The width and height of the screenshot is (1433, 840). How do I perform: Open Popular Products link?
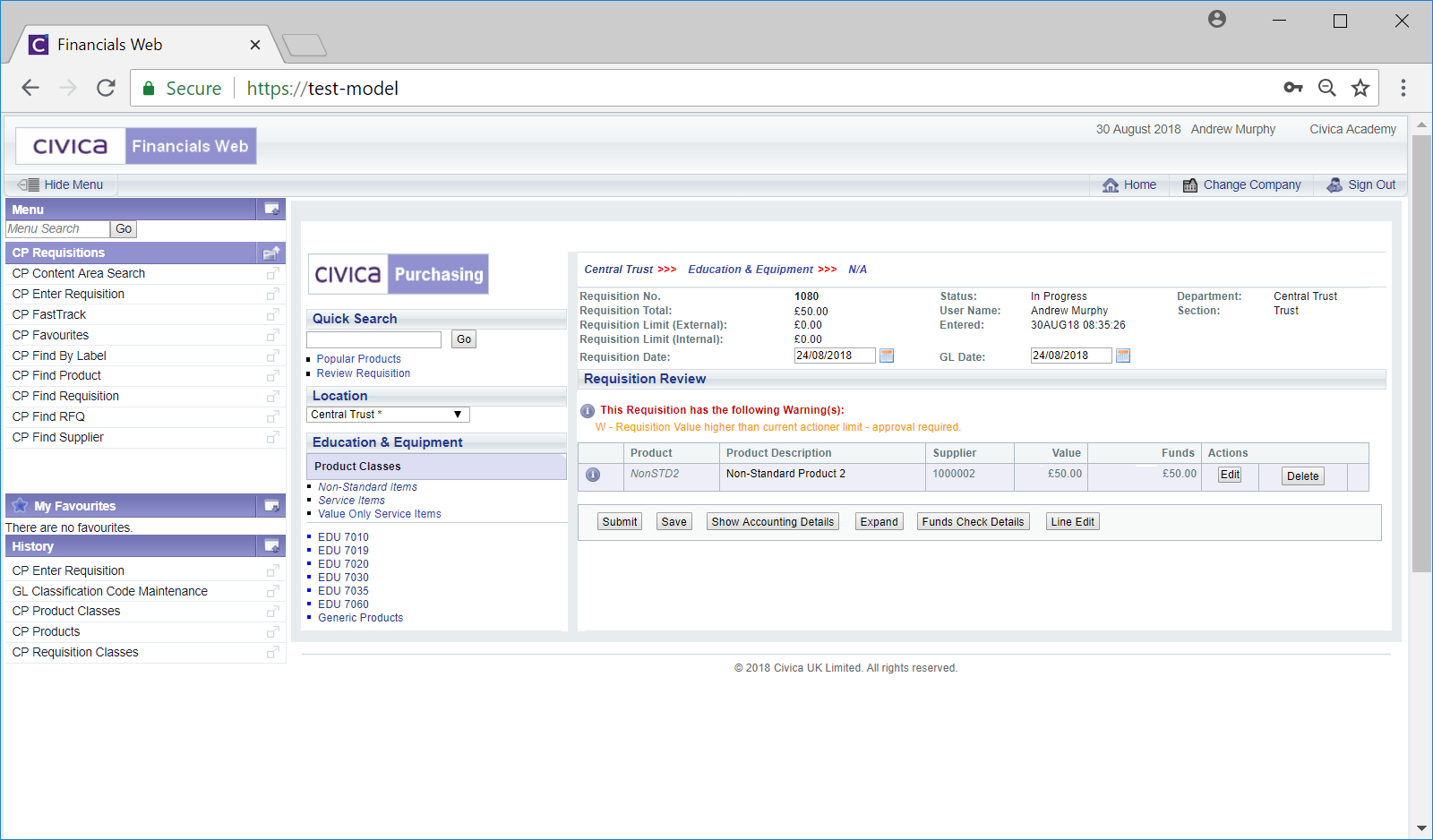(358, 359)
